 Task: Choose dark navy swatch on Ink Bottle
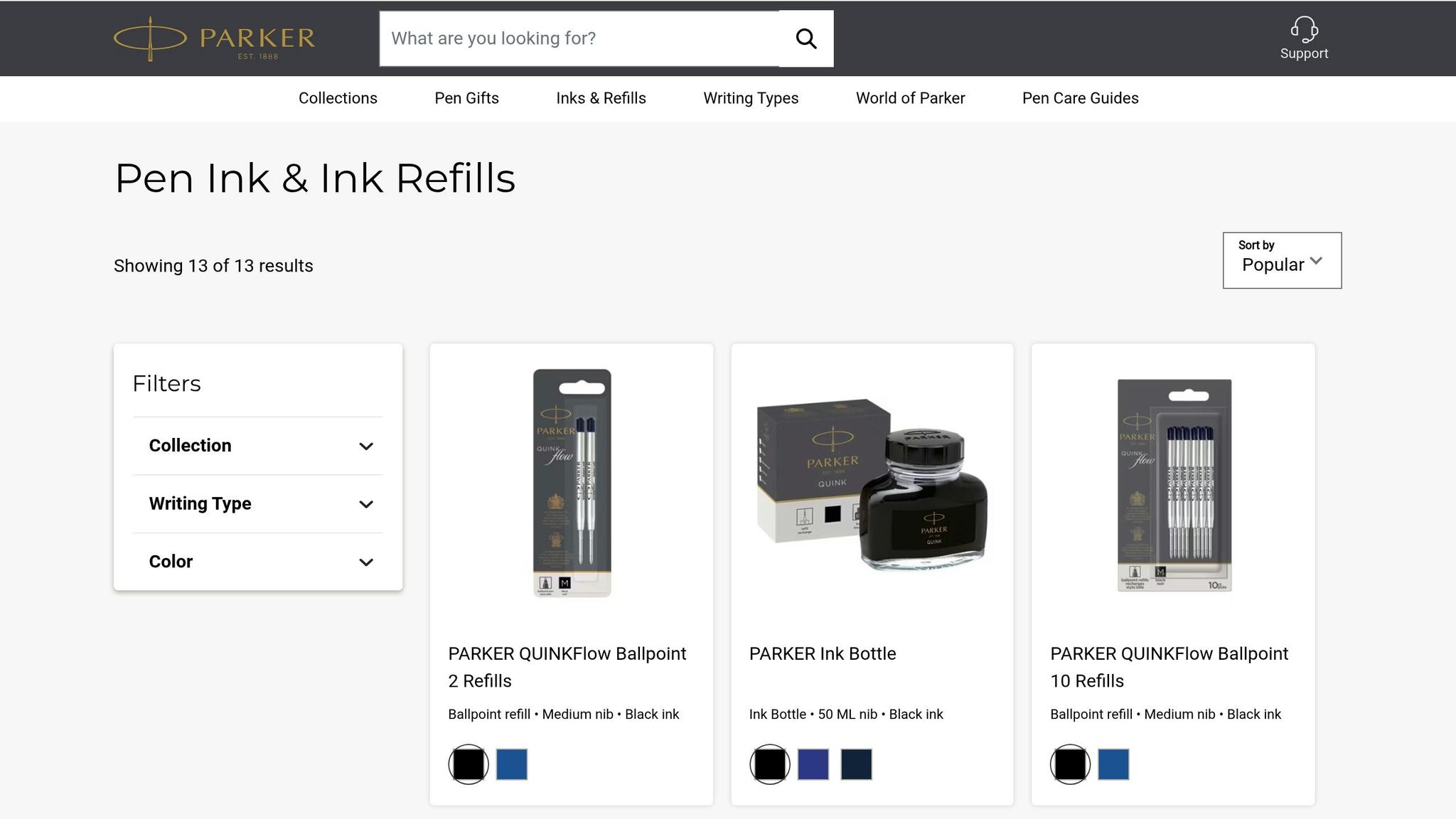(856, 764)
